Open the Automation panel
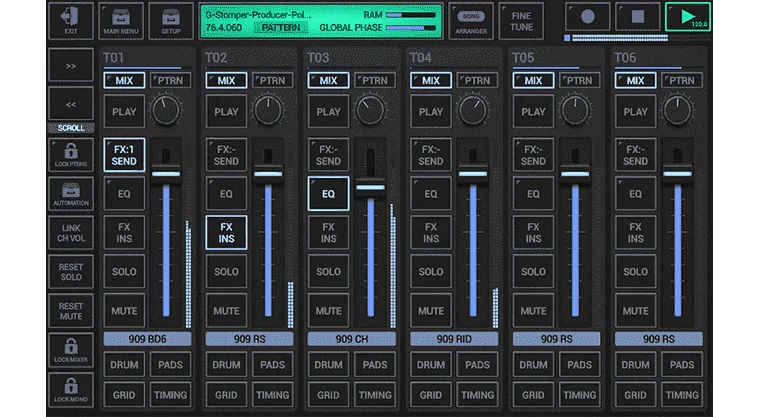This screenshot has width=760, height=417. 71,193
